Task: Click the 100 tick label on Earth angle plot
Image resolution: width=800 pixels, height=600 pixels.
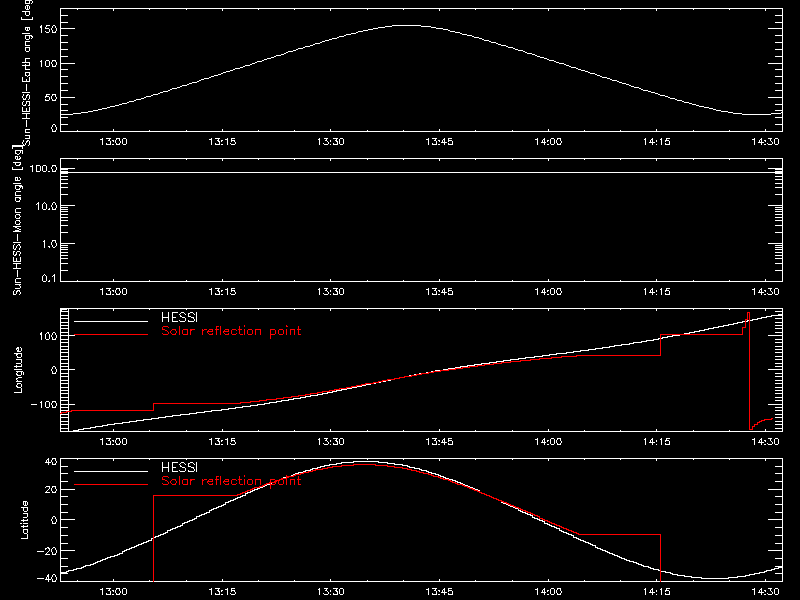Action: 47,64
